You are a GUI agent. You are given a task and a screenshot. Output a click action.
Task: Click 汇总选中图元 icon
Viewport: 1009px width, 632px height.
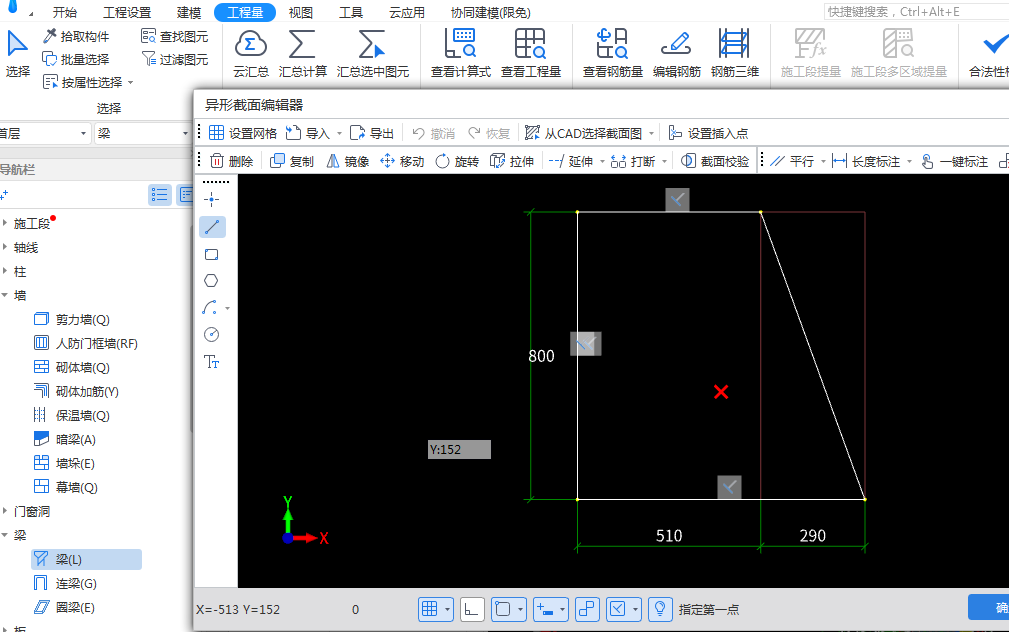(x=373, y=53)
